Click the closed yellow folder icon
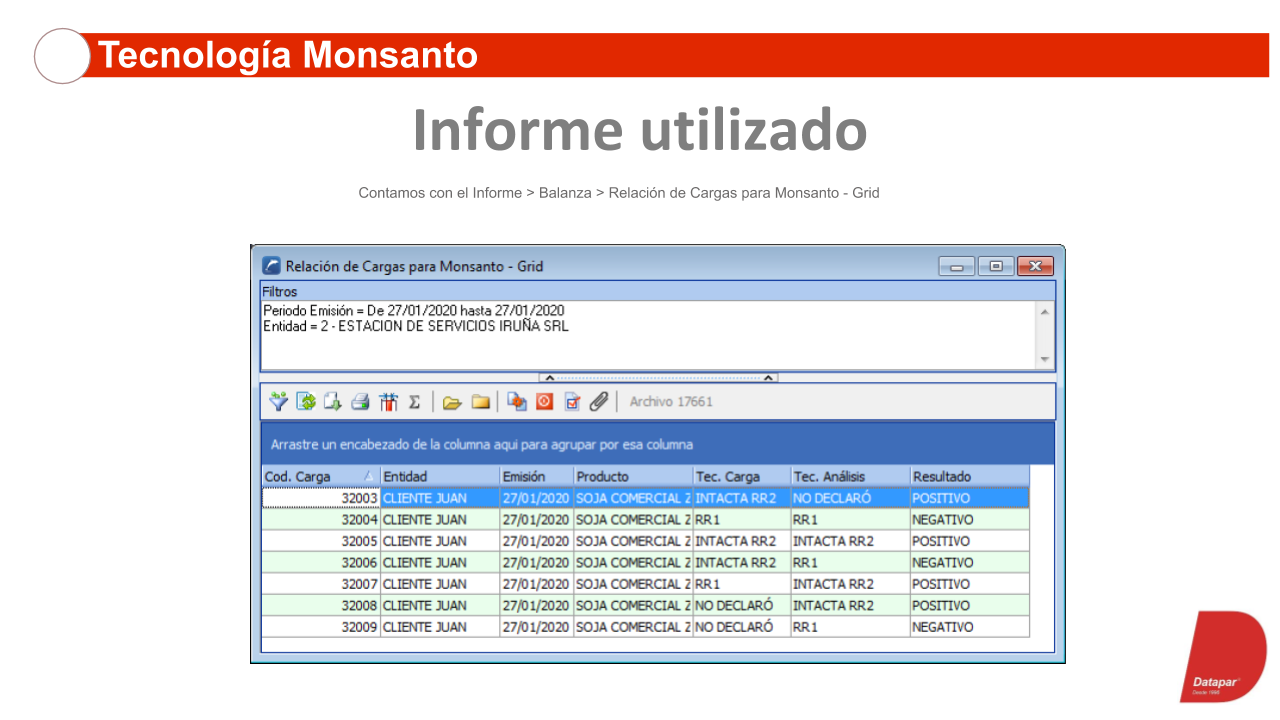Screen dimensions: 1280x720 [x=481, y=402]
